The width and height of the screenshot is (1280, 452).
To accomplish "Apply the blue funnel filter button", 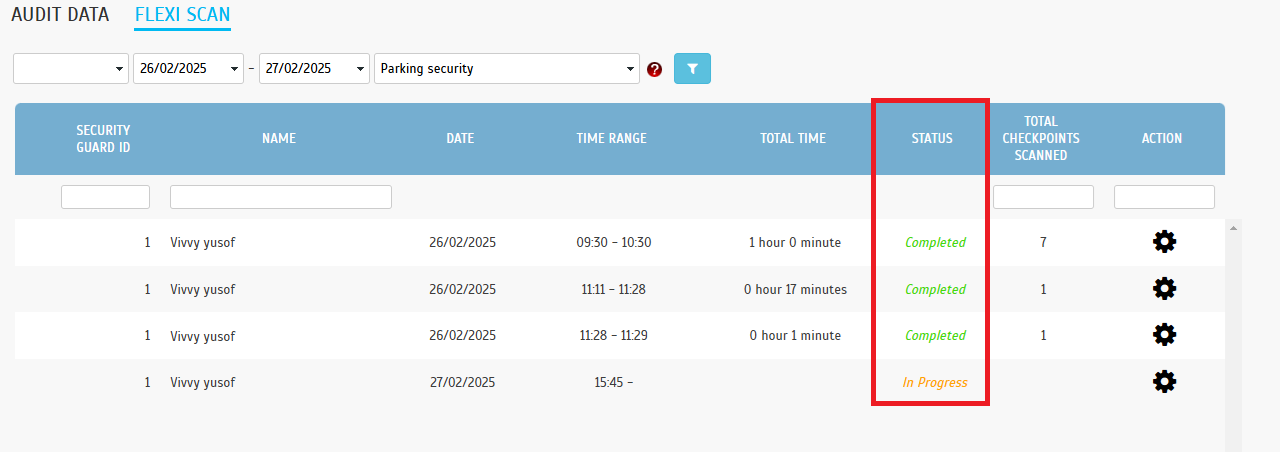I will [693, 69].
